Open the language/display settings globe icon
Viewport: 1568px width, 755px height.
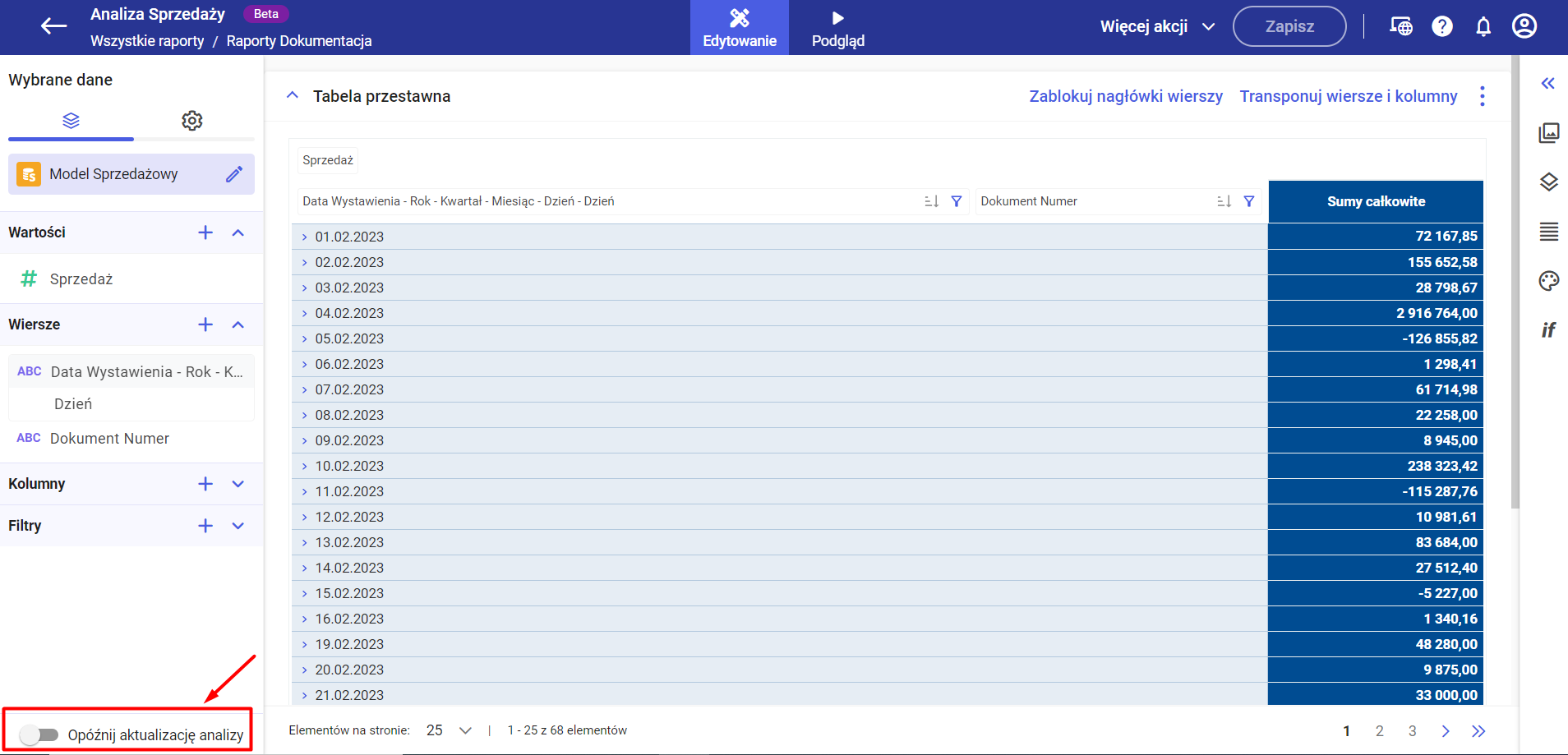click(1401, 26)
